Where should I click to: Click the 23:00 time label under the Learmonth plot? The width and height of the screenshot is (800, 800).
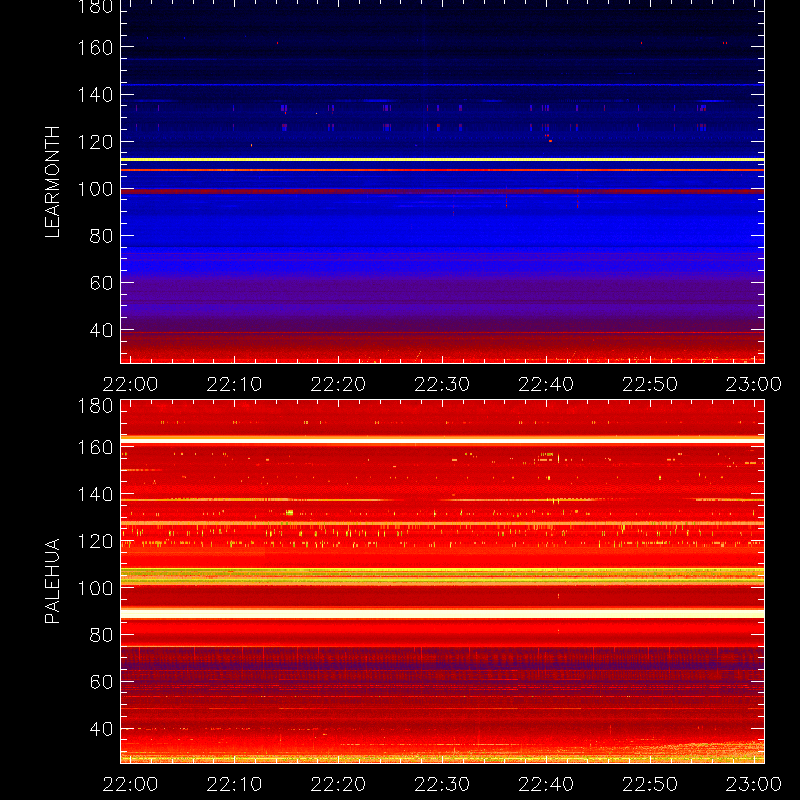click(754, 384)
